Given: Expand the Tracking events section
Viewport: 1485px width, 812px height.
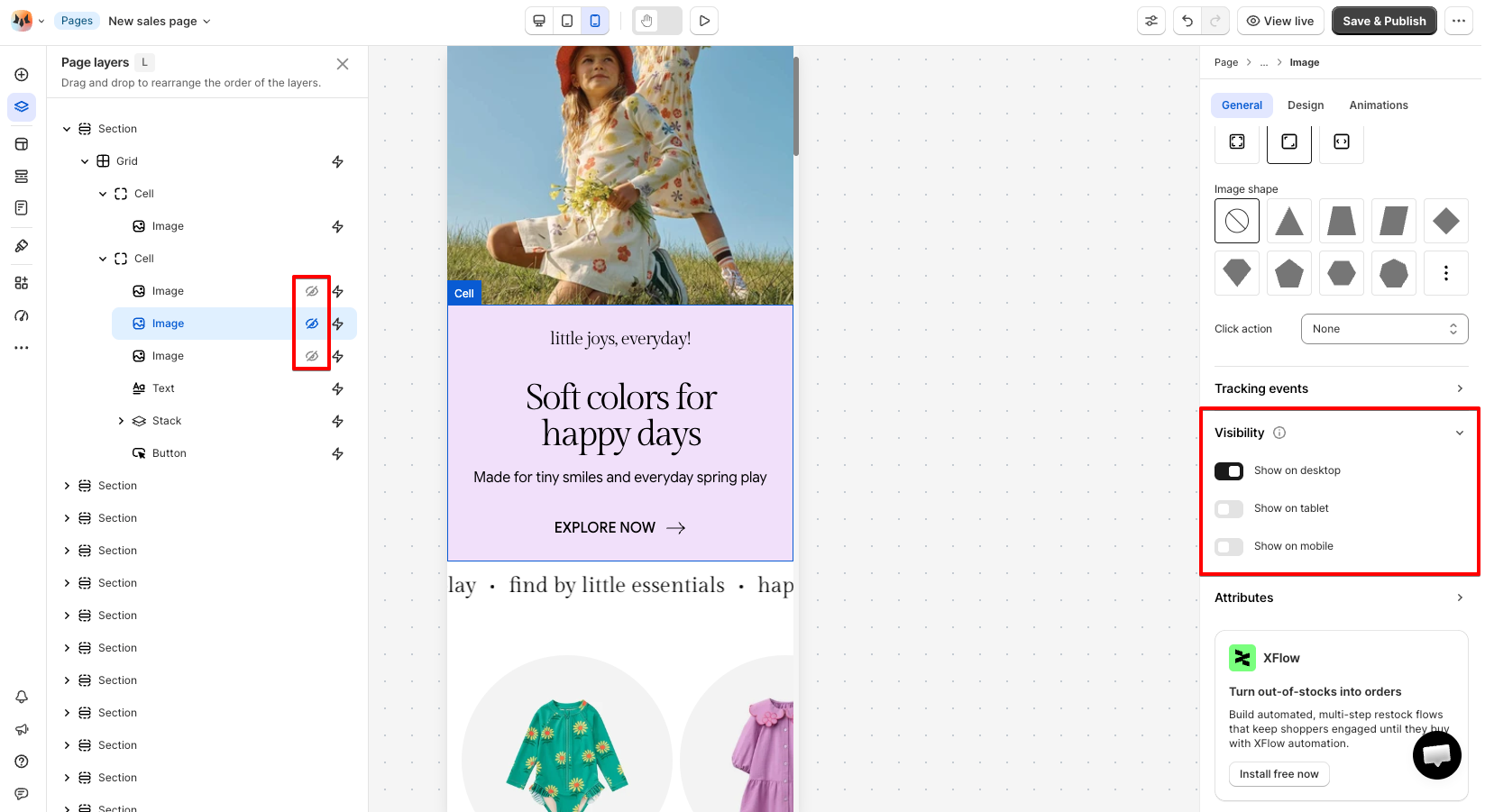Looking at the screenshot, I should pyautogui.click(x=1340, y=388).
